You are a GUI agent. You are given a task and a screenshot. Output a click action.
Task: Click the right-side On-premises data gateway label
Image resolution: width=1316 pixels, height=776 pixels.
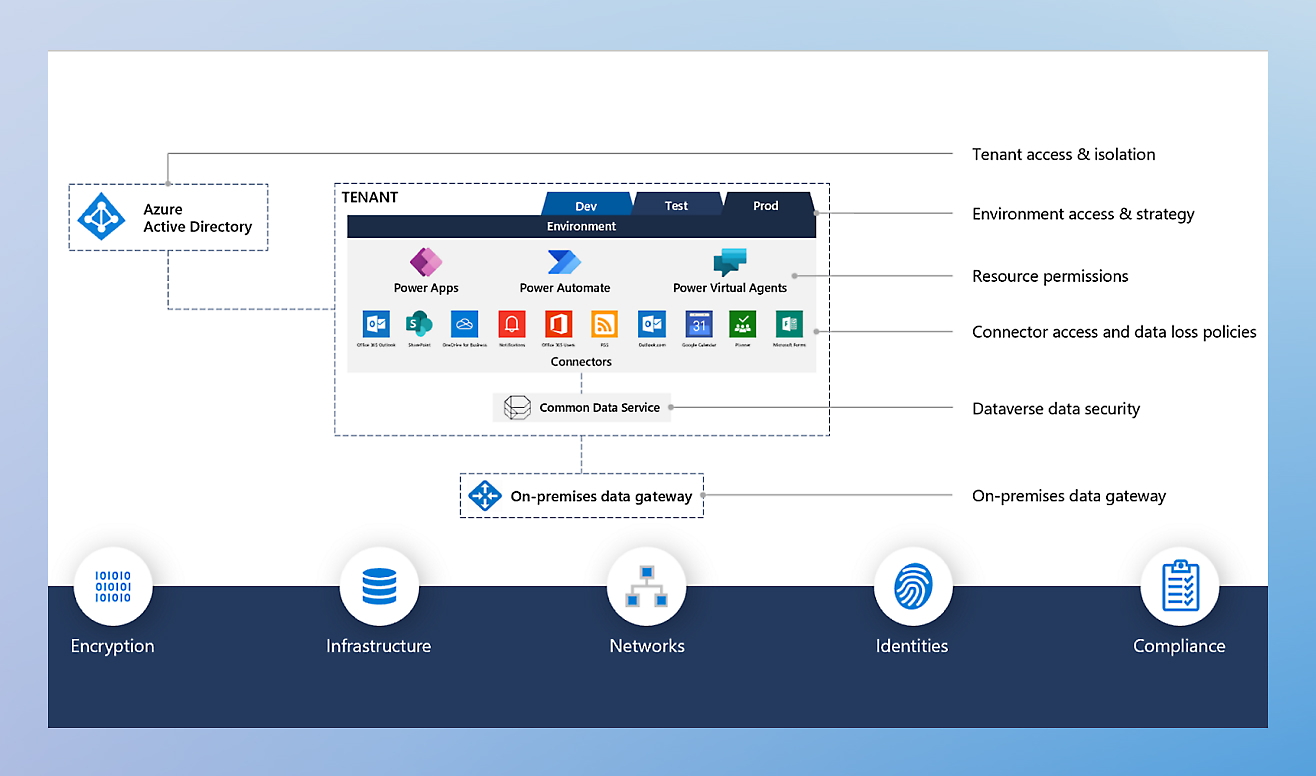point(1069,496)
